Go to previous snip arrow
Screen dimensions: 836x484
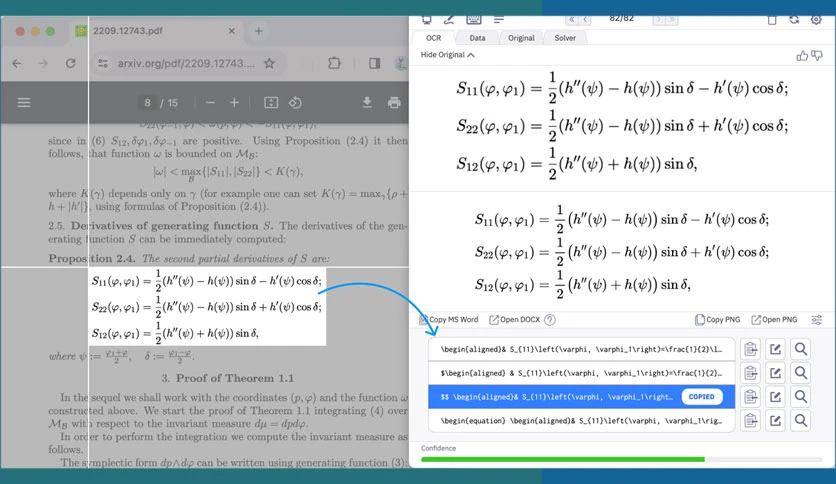pyautogui.click(x=585, y=20)
